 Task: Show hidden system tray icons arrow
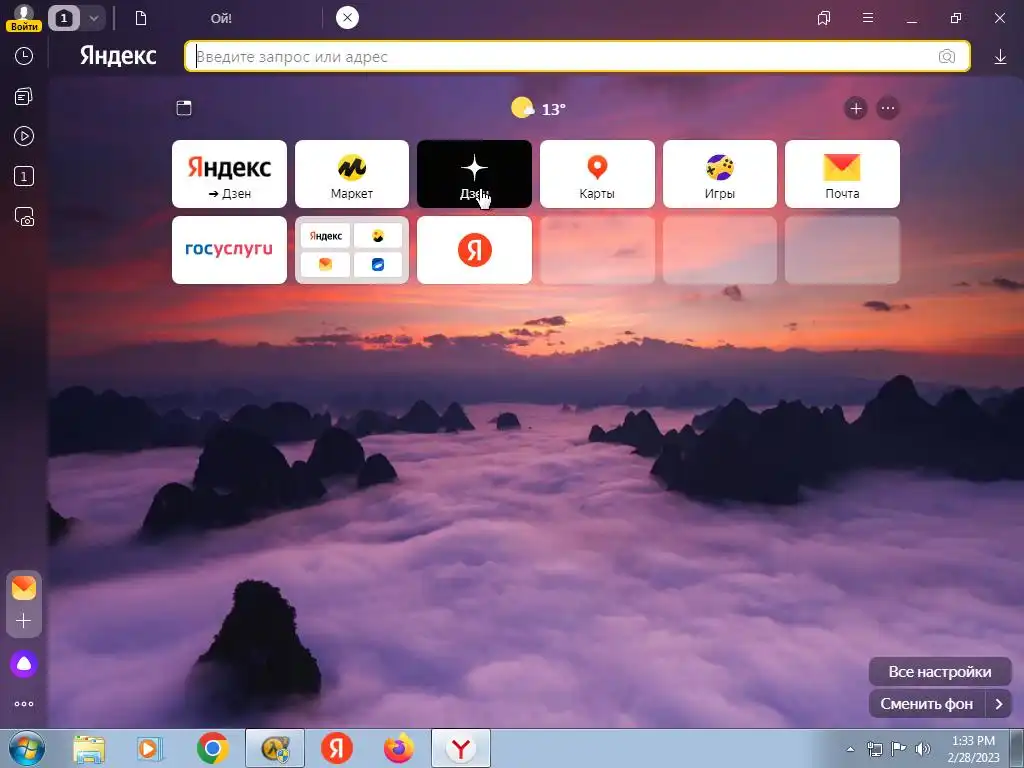[850, 749]
